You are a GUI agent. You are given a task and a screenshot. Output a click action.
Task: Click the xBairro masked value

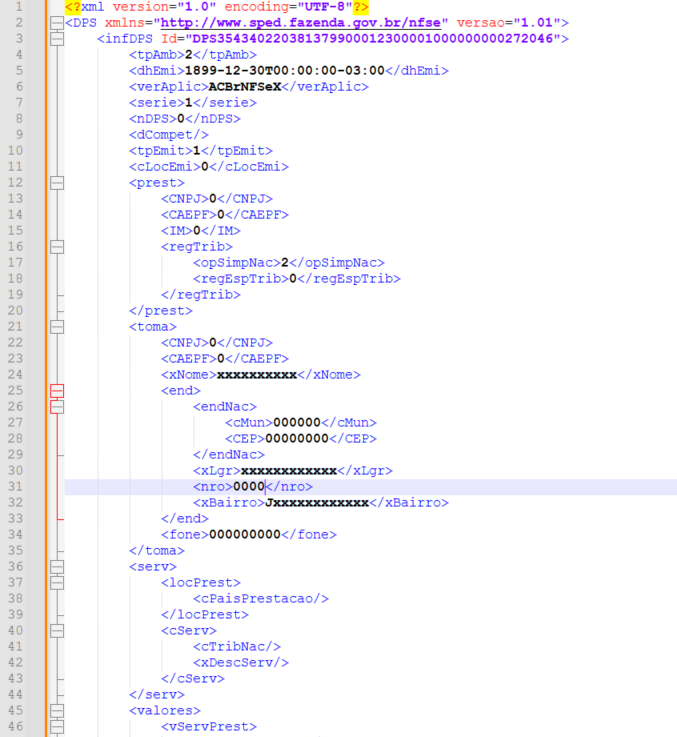(317, 502)
